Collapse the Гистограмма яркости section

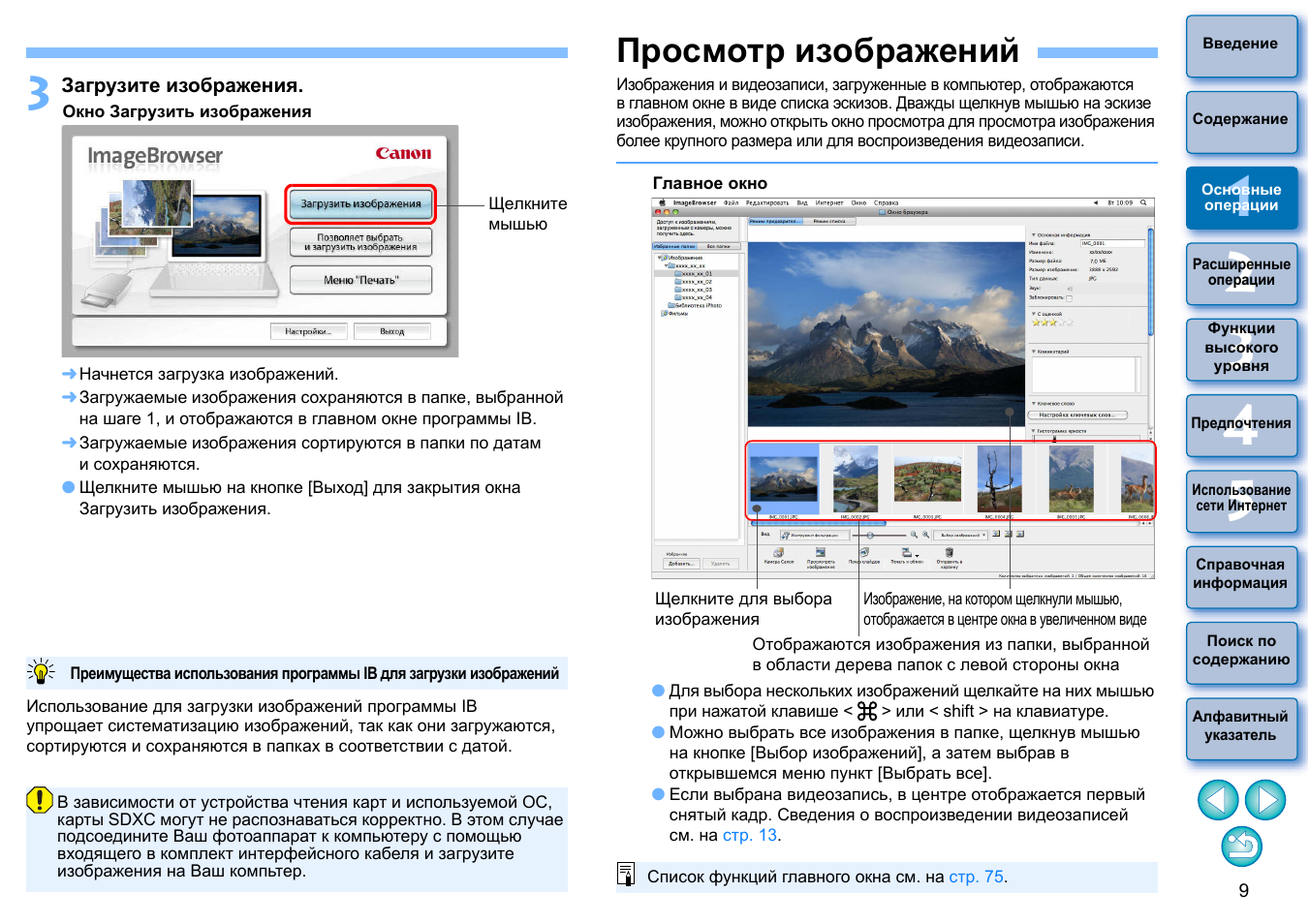point(1034,431)
